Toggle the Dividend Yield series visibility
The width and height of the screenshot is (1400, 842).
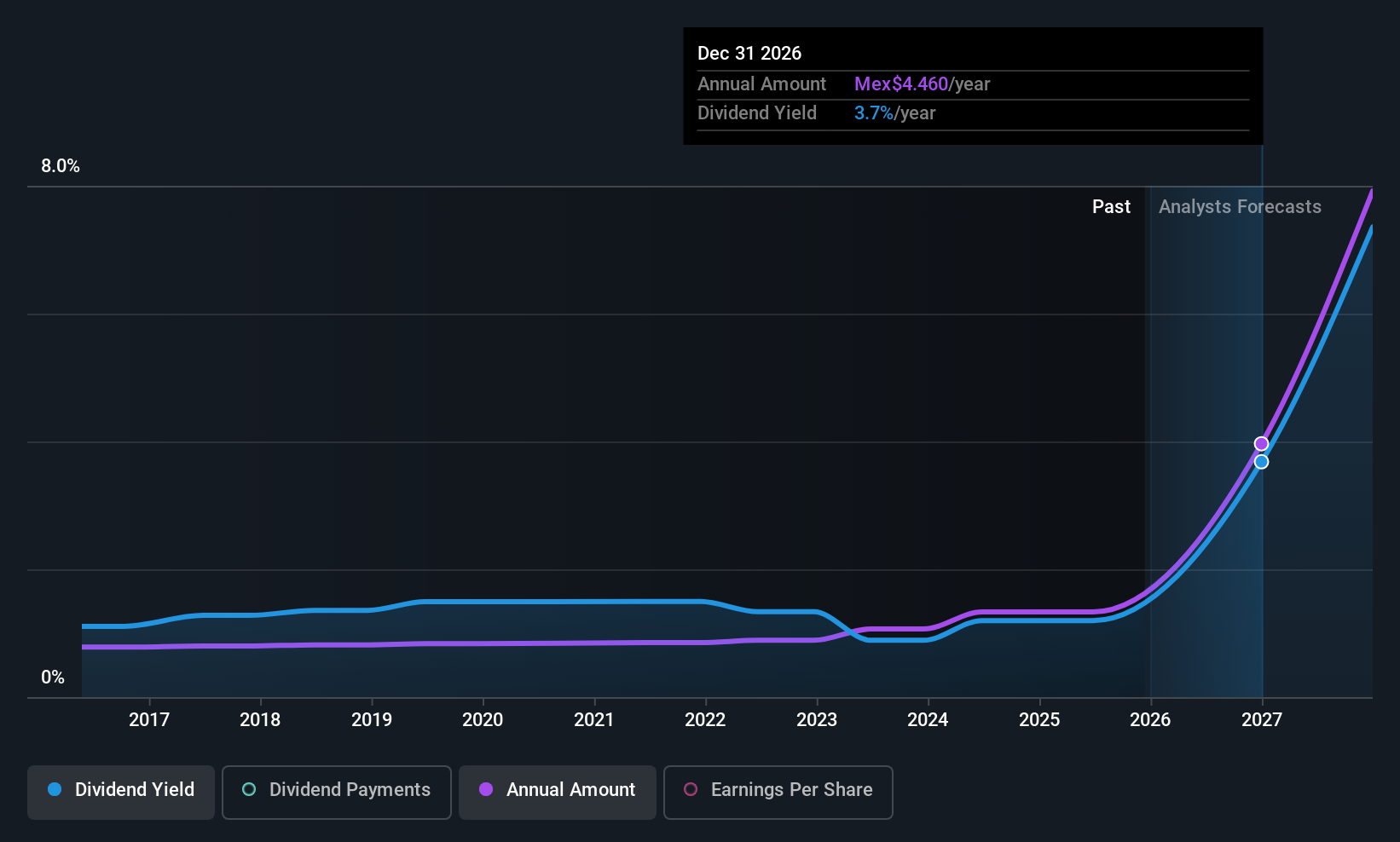pos(120,791)
